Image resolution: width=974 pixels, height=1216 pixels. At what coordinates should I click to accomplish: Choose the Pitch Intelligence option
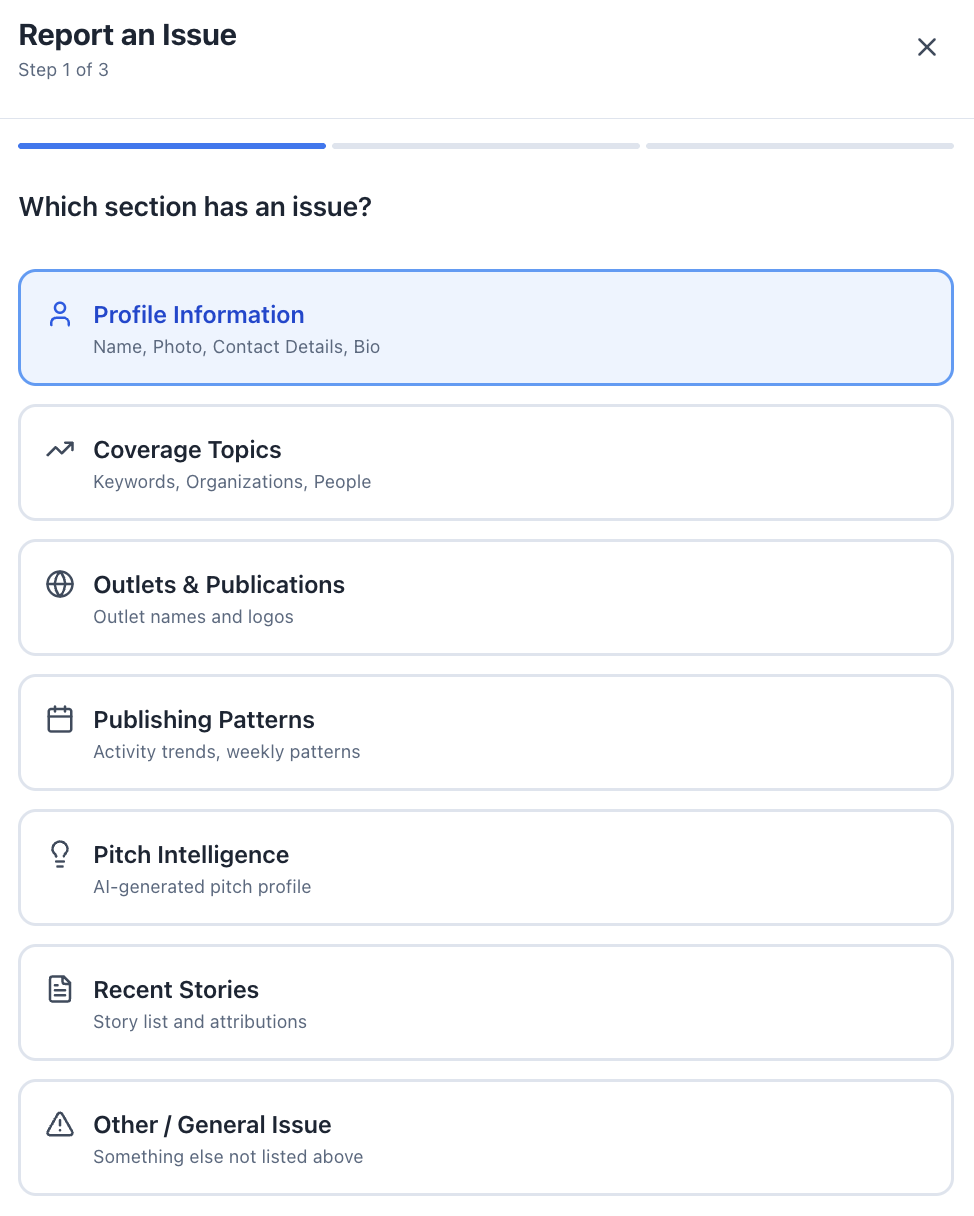tap(486, 868)
